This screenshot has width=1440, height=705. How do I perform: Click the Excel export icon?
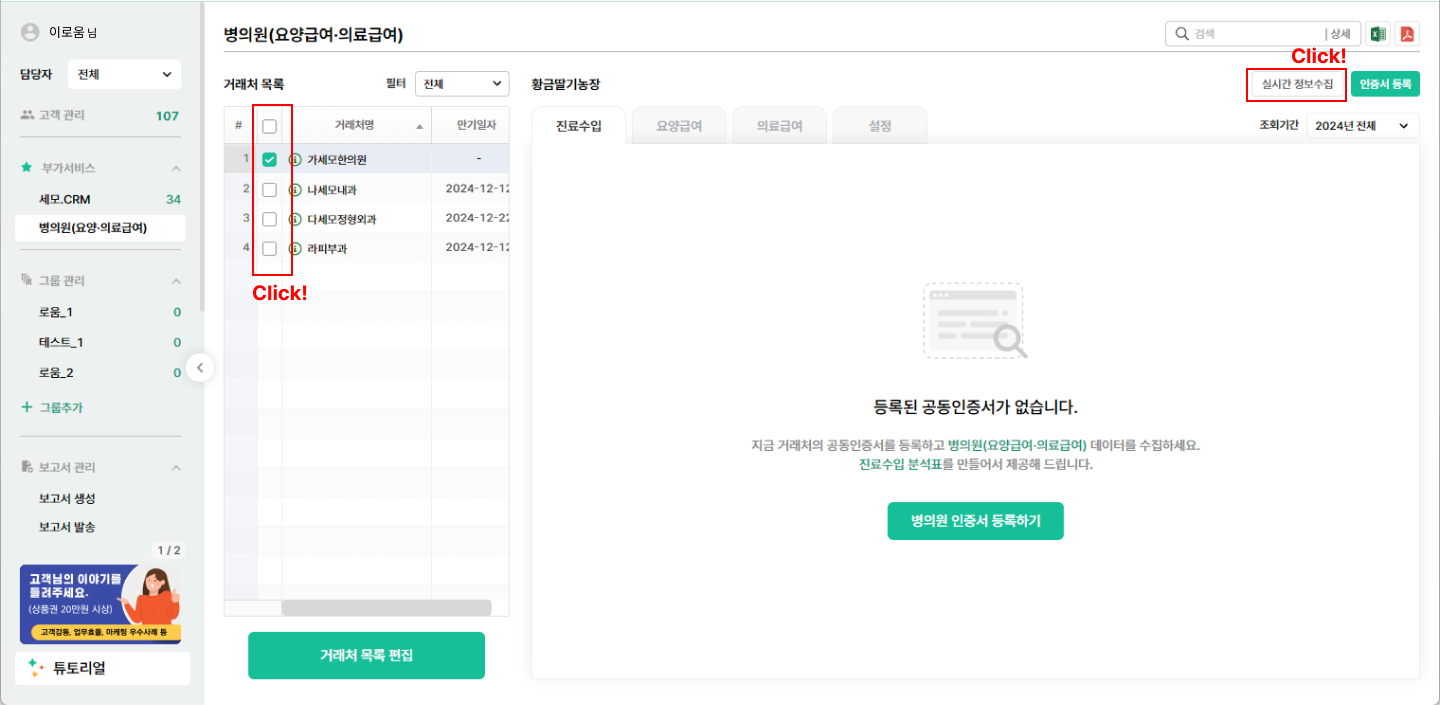click(x=1378, y=34)
